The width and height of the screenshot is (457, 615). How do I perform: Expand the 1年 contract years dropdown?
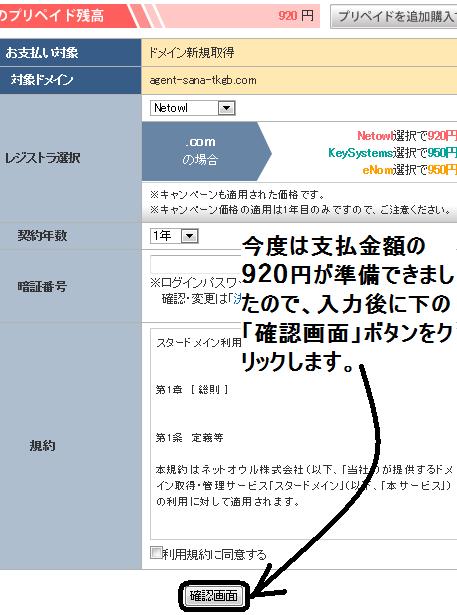189,236
